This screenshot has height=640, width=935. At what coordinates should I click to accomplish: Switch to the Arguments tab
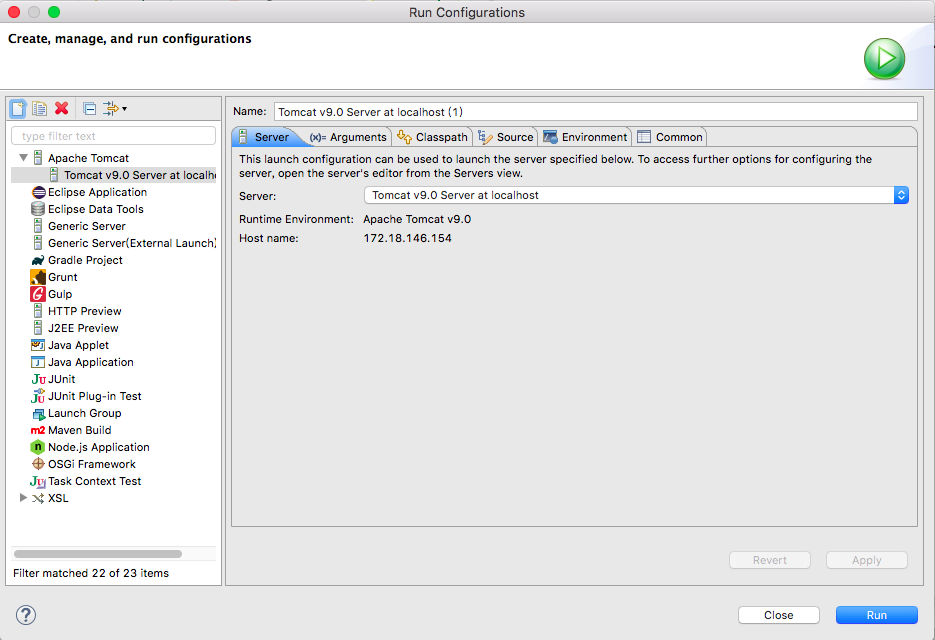point(349,137)
